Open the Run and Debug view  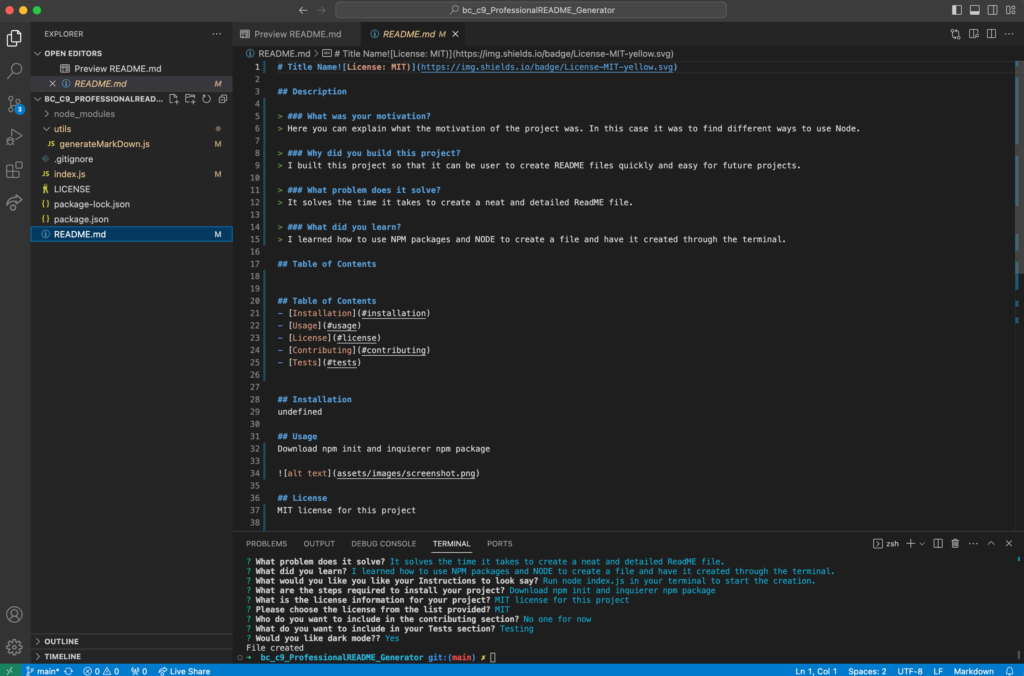(x=15, y=137)
